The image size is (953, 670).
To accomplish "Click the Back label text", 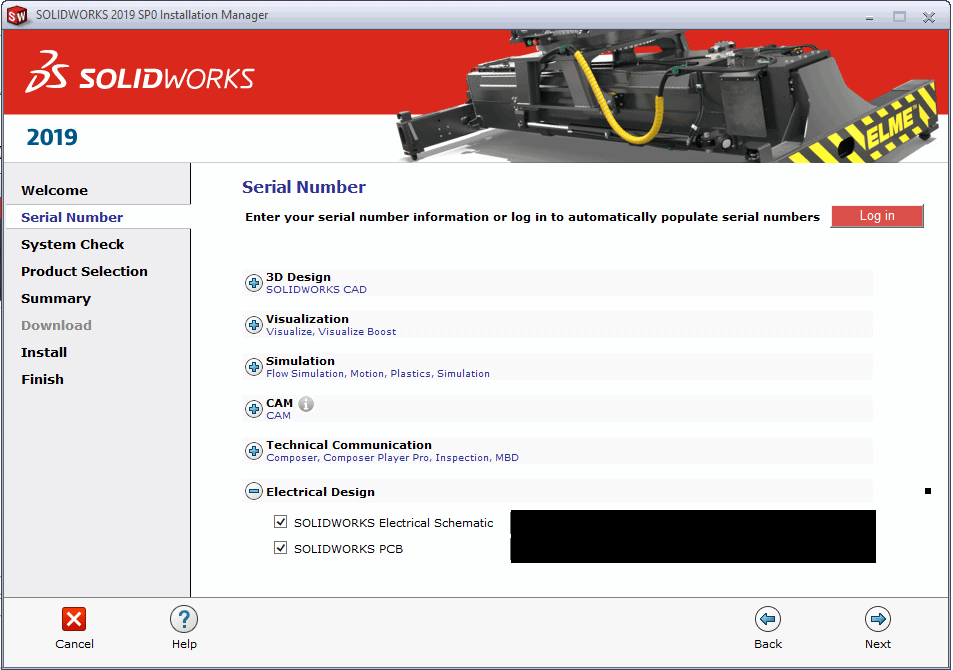I will [x=768, y=644].
